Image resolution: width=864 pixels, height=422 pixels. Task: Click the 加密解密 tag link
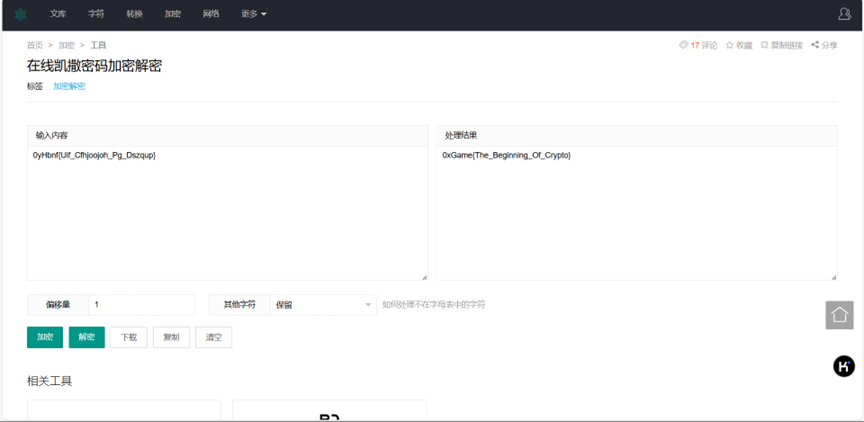69,87
